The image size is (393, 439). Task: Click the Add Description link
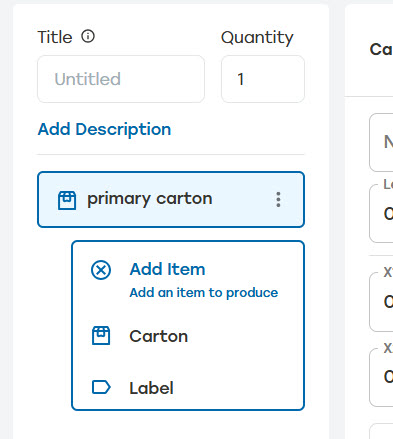pyautogui.click(x=104, y=129)
